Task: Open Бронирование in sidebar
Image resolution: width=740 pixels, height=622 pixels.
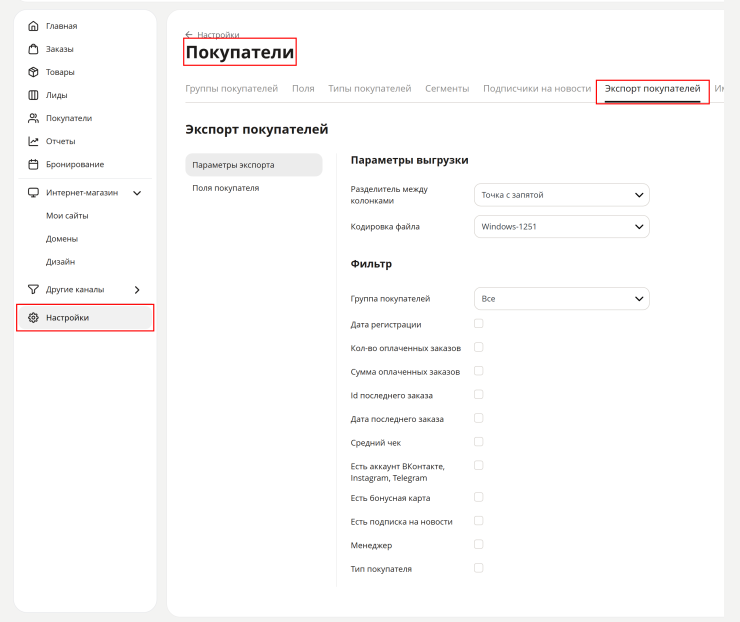Action: click(x=75, y=164)
